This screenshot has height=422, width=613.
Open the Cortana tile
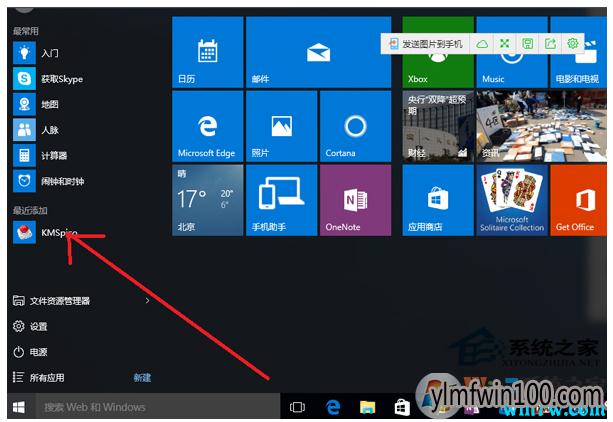coord(355,126)
